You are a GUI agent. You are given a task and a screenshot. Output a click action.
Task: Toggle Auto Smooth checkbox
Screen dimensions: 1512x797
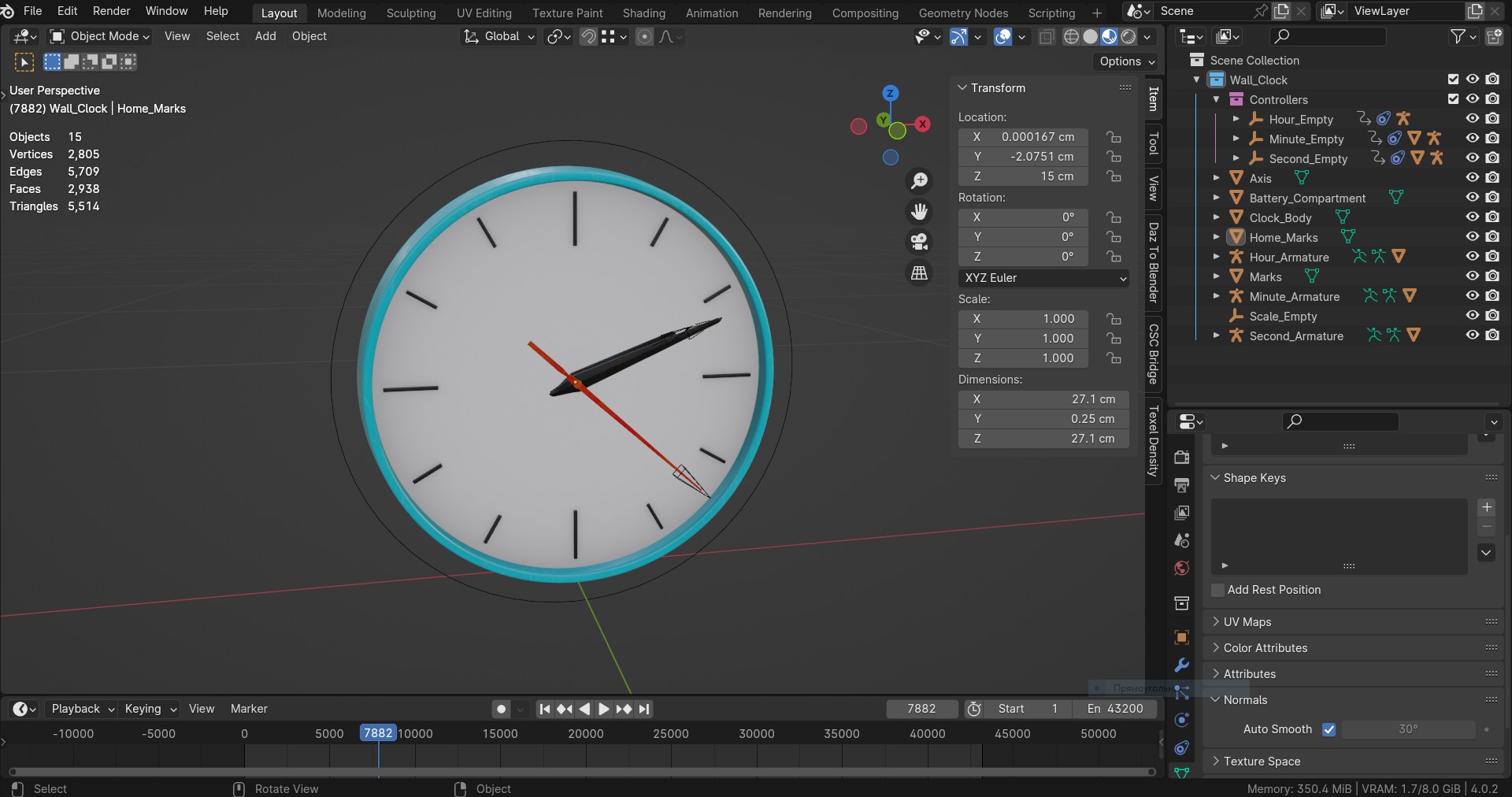[x=1329, y=730]
